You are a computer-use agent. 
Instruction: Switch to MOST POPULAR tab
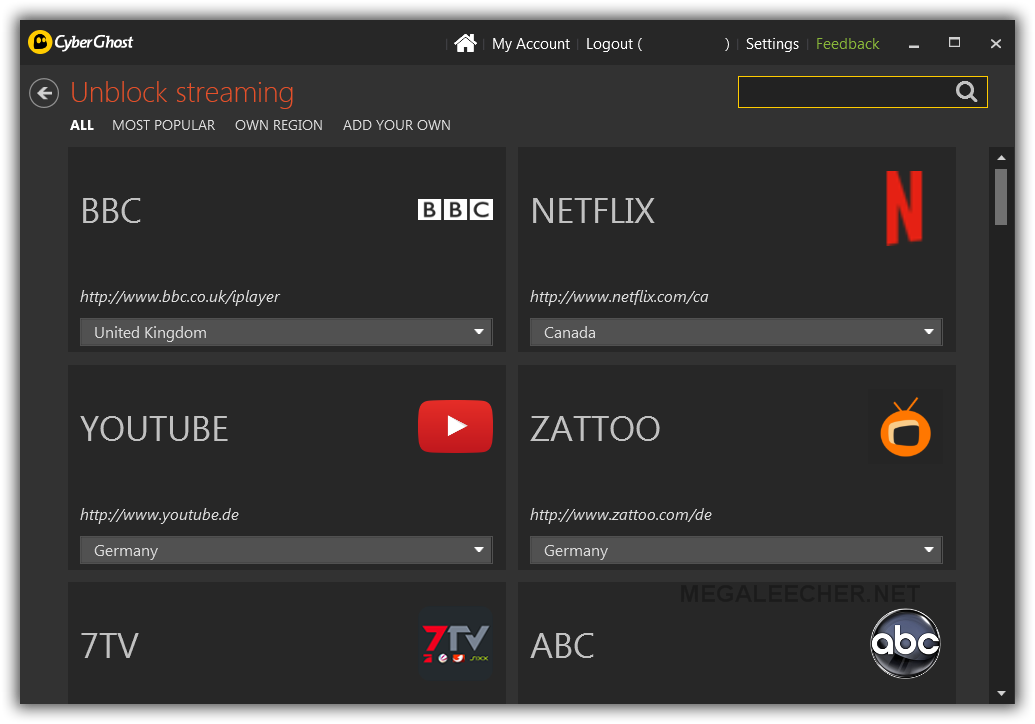coord(164,125)
